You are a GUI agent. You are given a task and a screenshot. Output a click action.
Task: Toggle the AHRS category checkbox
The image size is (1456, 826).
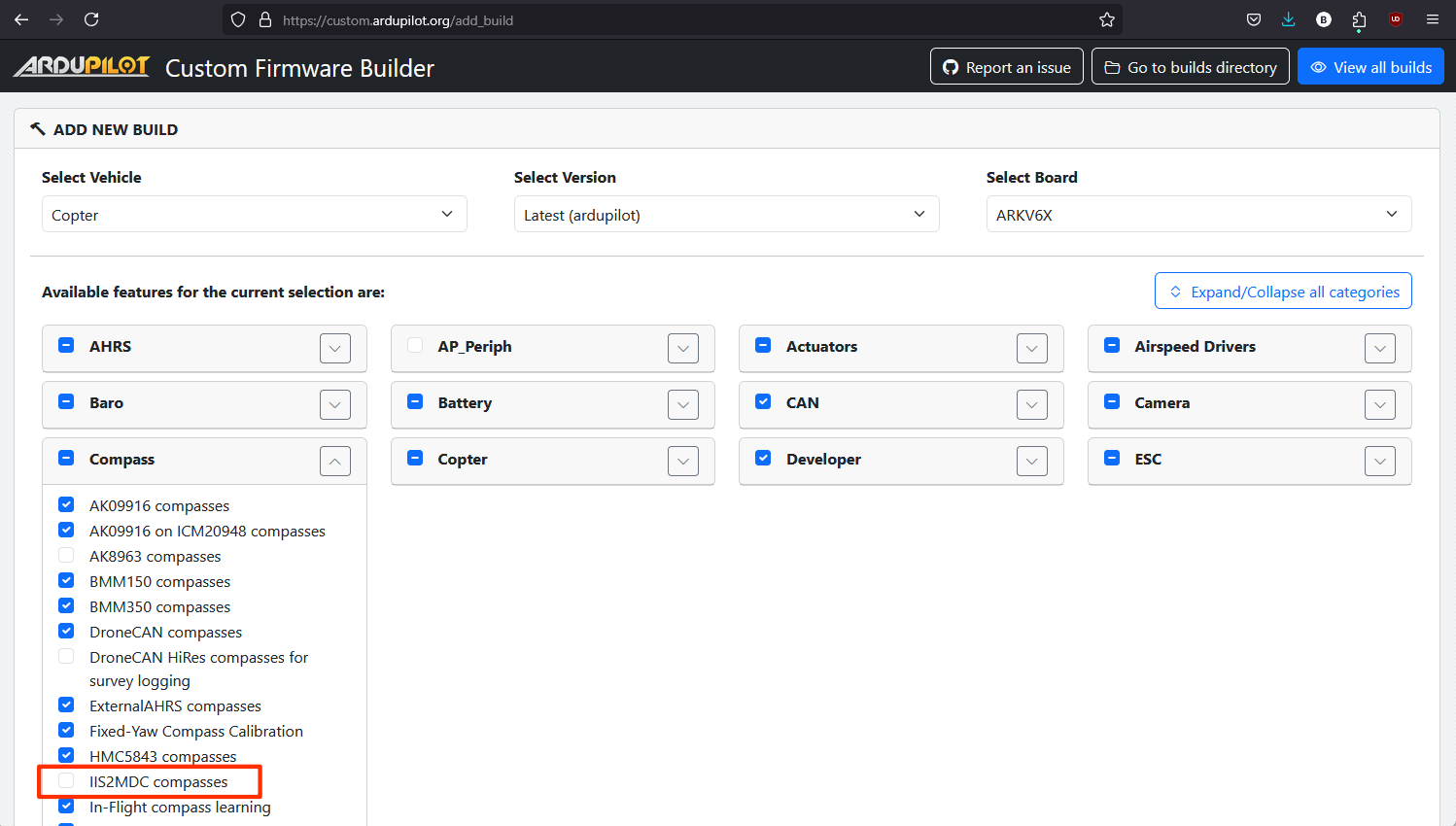[x=66, y=345]
